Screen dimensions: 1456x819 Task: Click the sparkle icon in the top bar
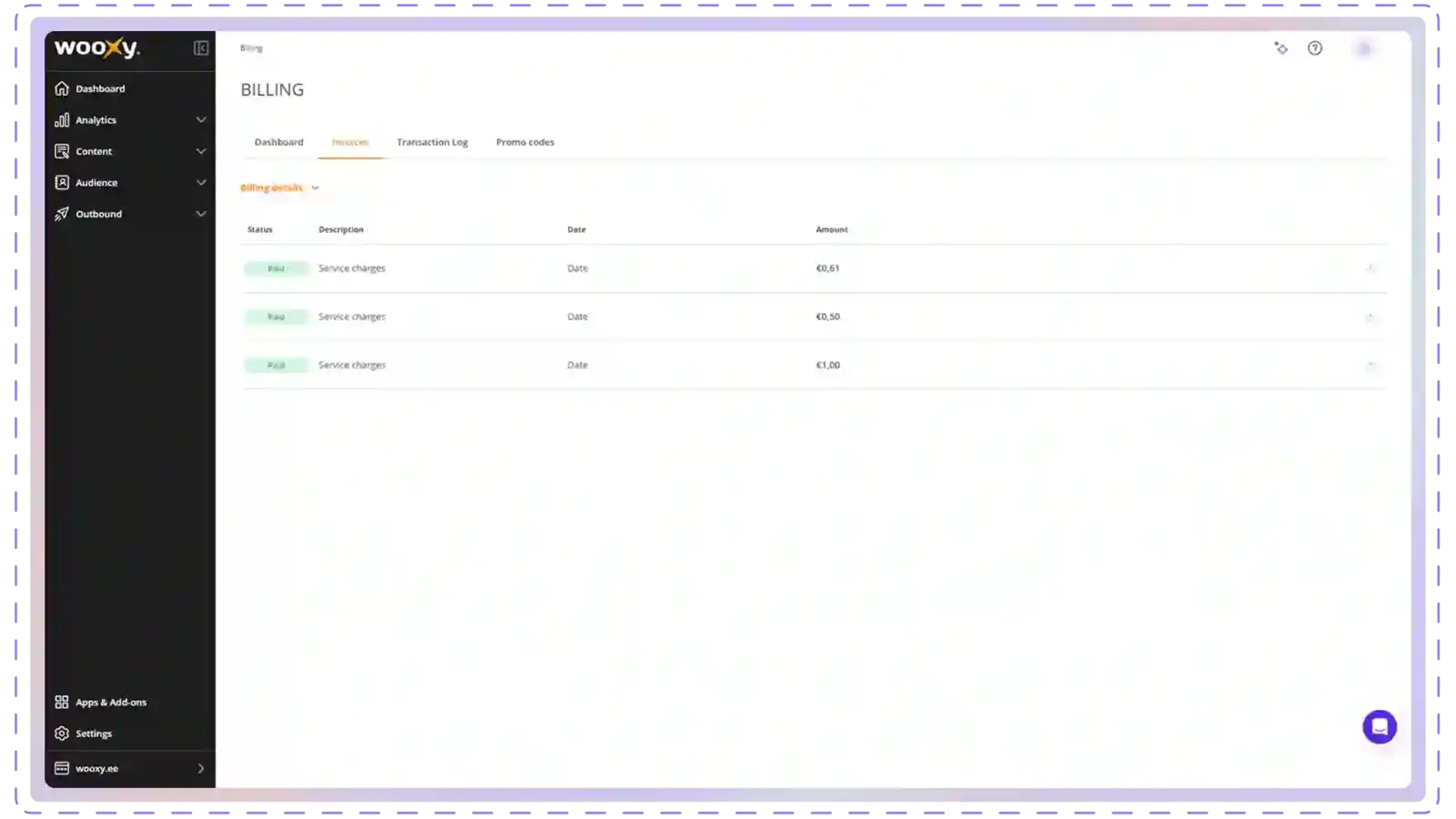(1281, 48)
